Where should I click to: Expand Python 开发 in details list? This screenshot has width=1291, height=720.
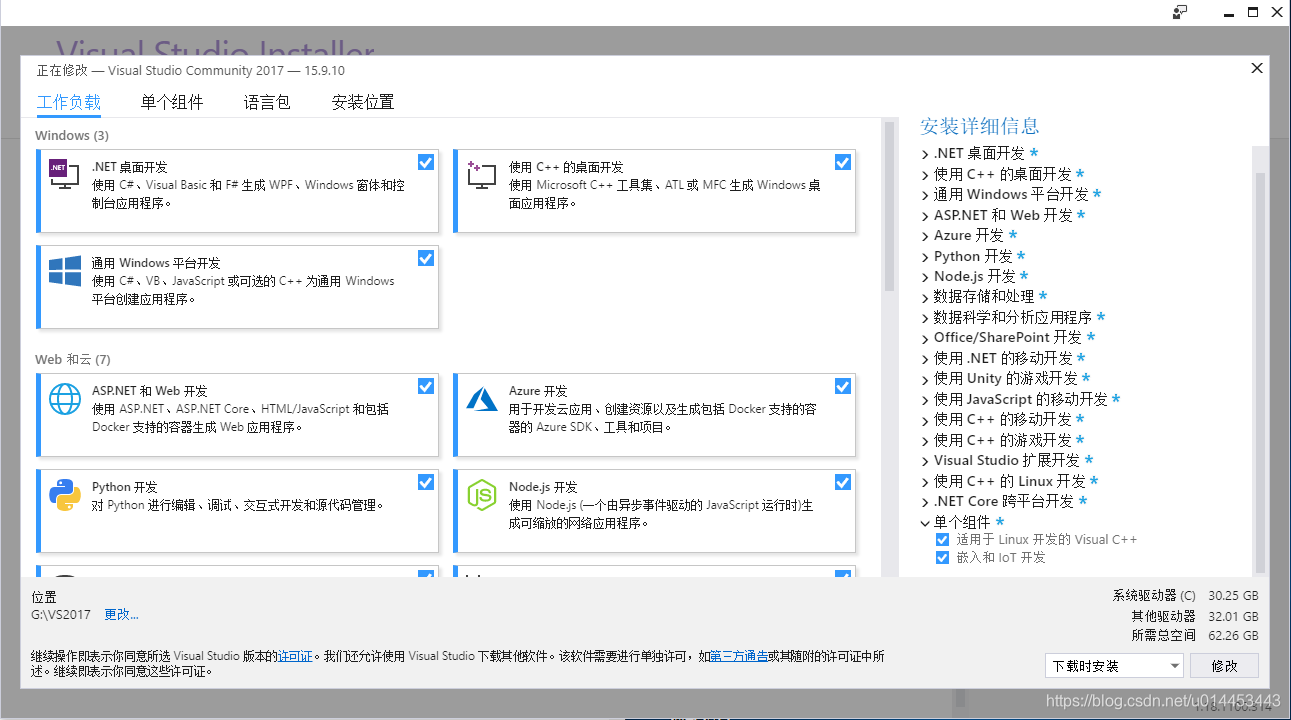point(925,257)
